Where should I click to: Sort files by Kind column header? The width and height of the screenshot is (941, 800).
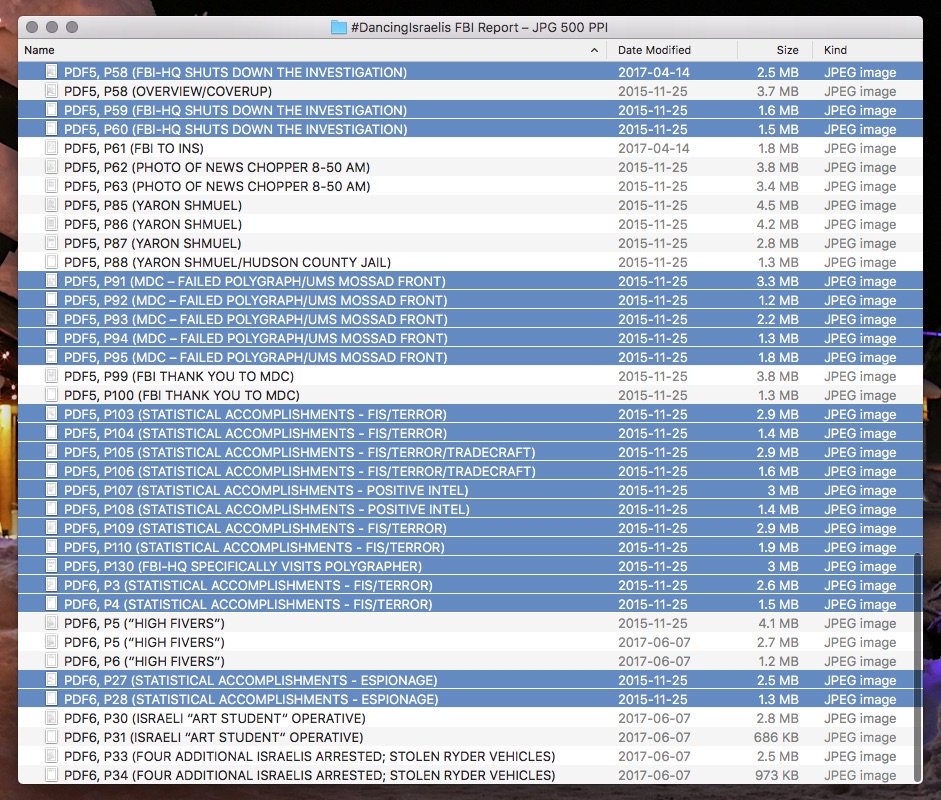click(867, 50)
